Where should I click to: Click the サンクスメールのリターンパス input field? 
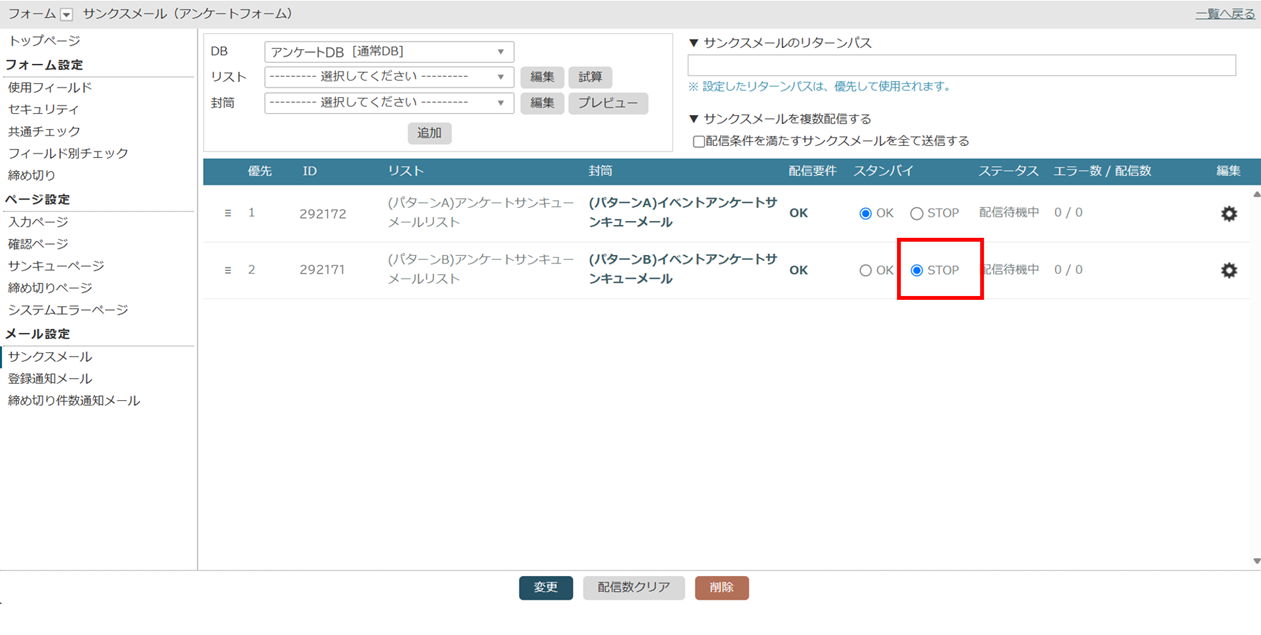(x=962, y=65)
